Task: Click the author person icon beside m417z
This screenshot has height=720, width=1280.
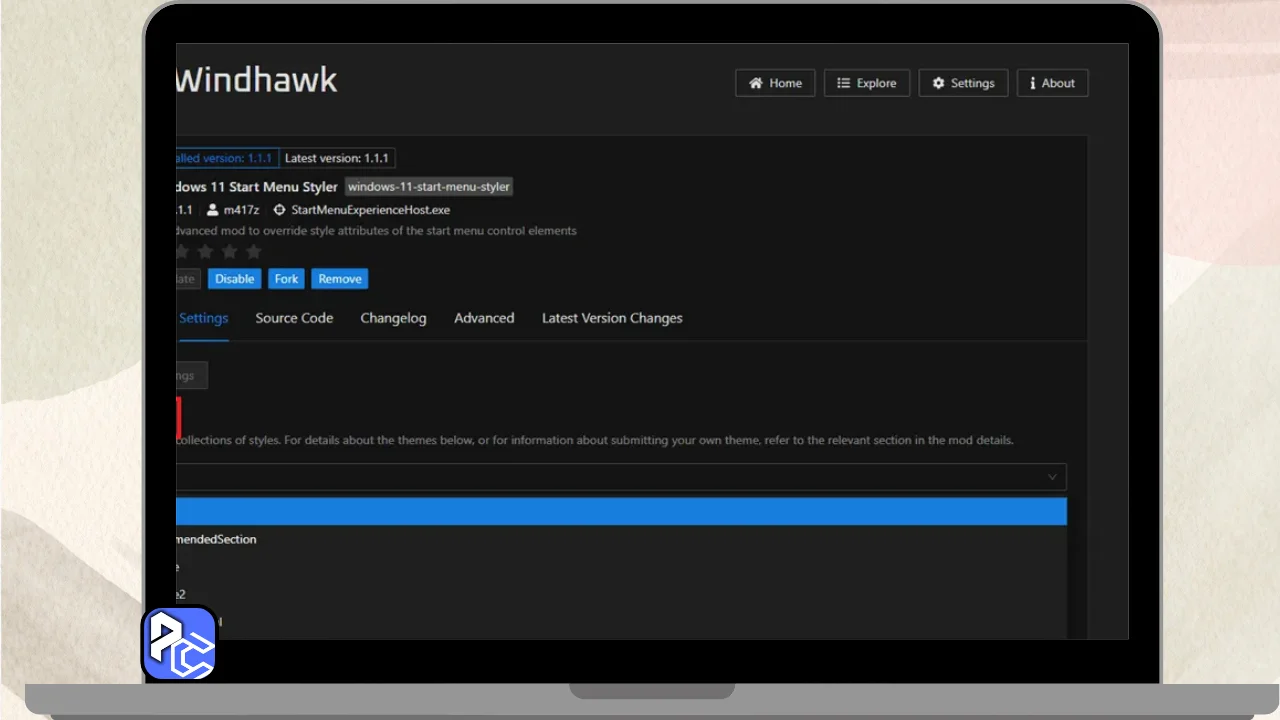Action: click(x=212, y=210)
